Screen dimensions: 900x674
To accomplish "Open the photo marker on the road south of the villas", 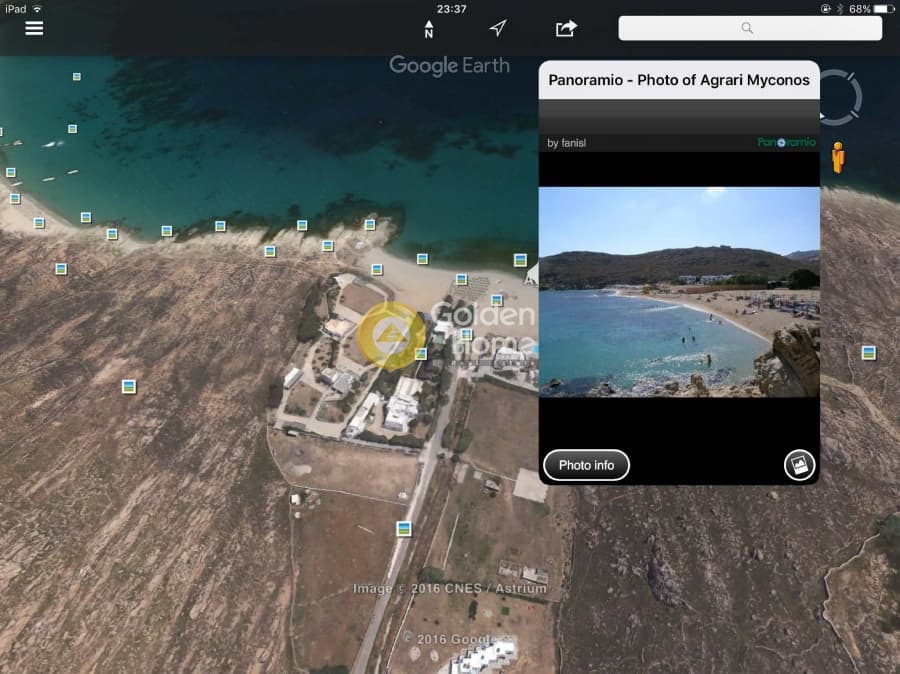I will [x=404, y=529].
